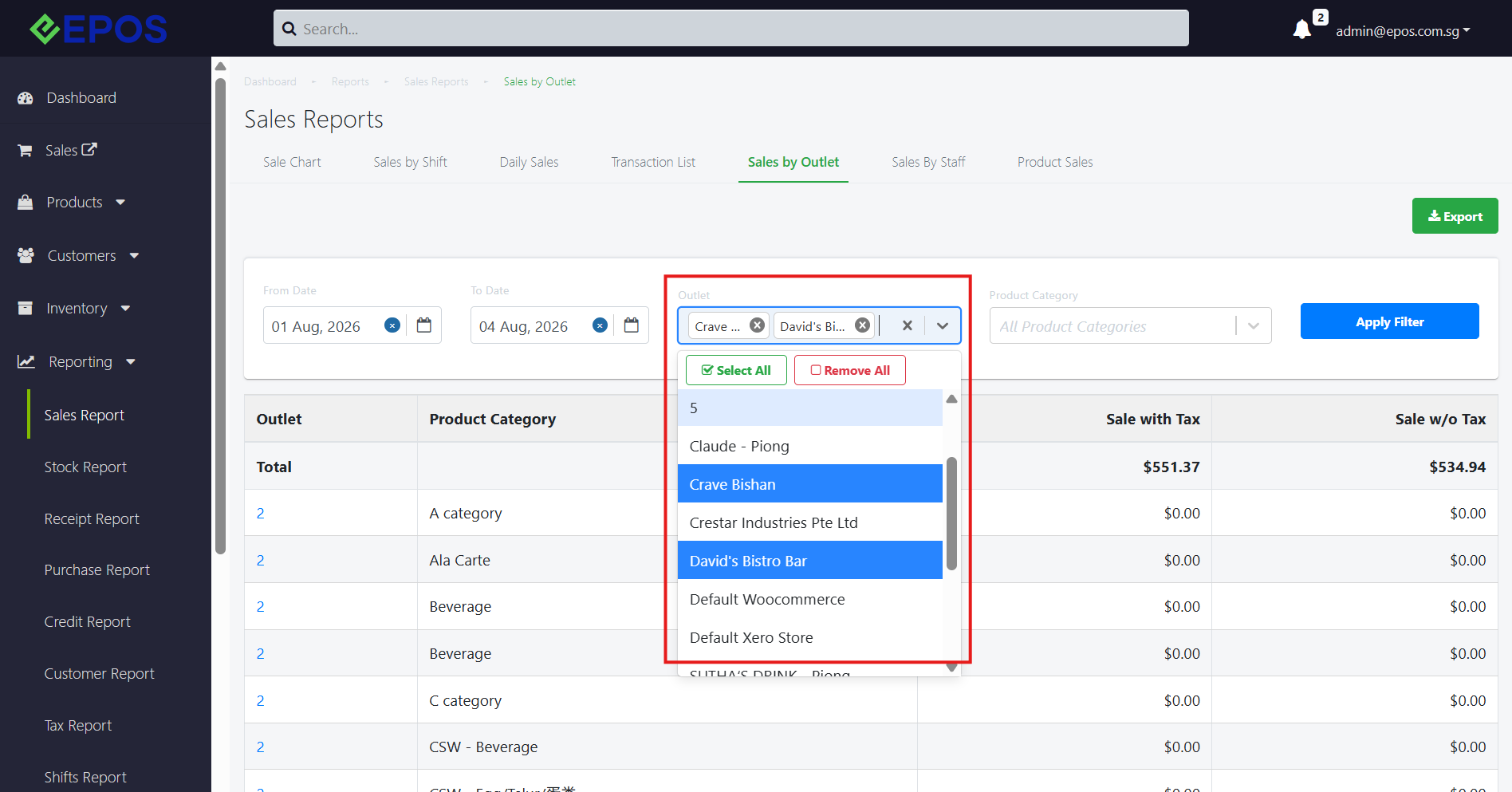Select the Claude - Piong outlet
This screenshot has height=792, width=1512.
pos(810,446)
